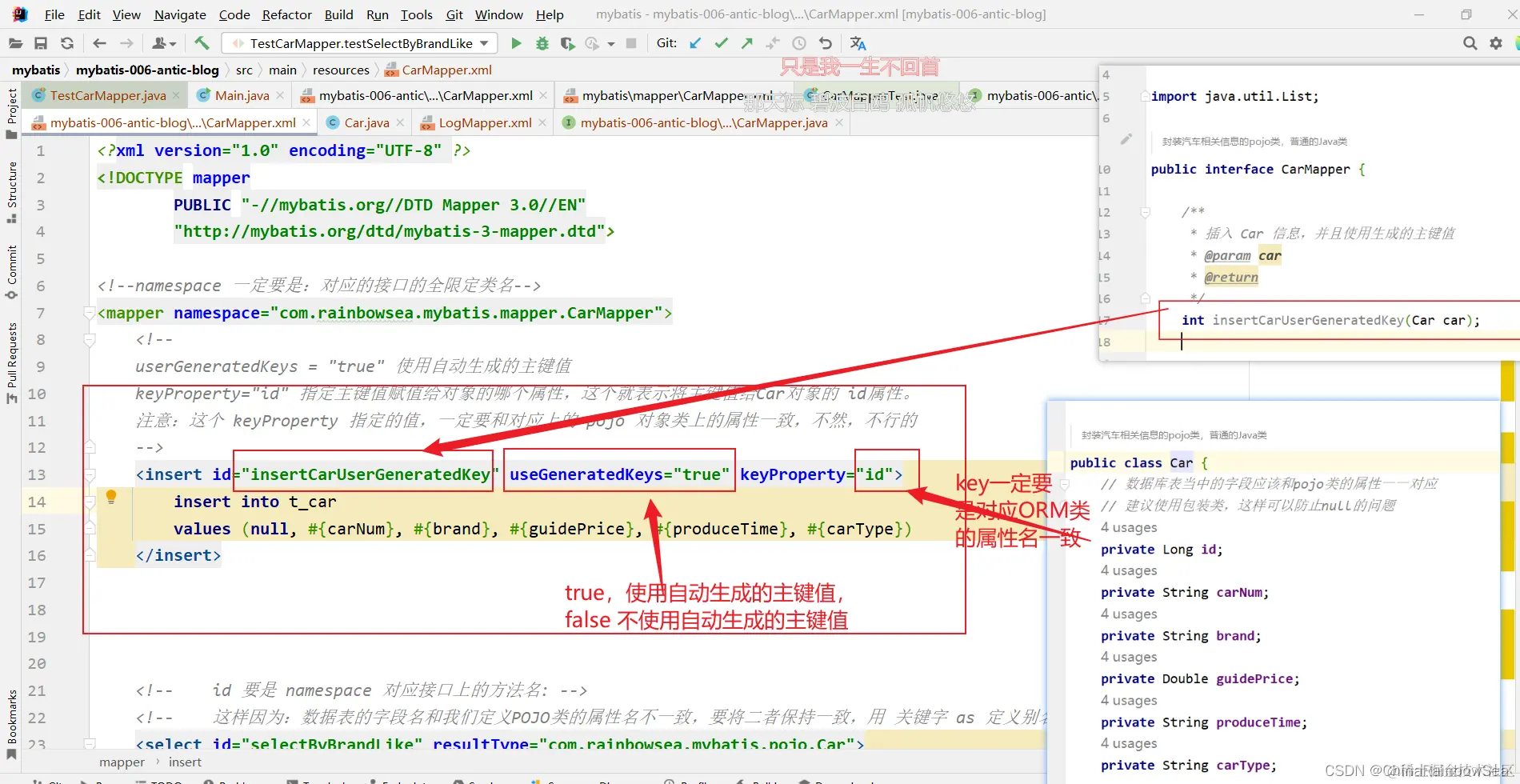This screenshot has height=784, width=1520.
Task: Switch to the LogMapper.xml tab
Action: tap(485, 123)
